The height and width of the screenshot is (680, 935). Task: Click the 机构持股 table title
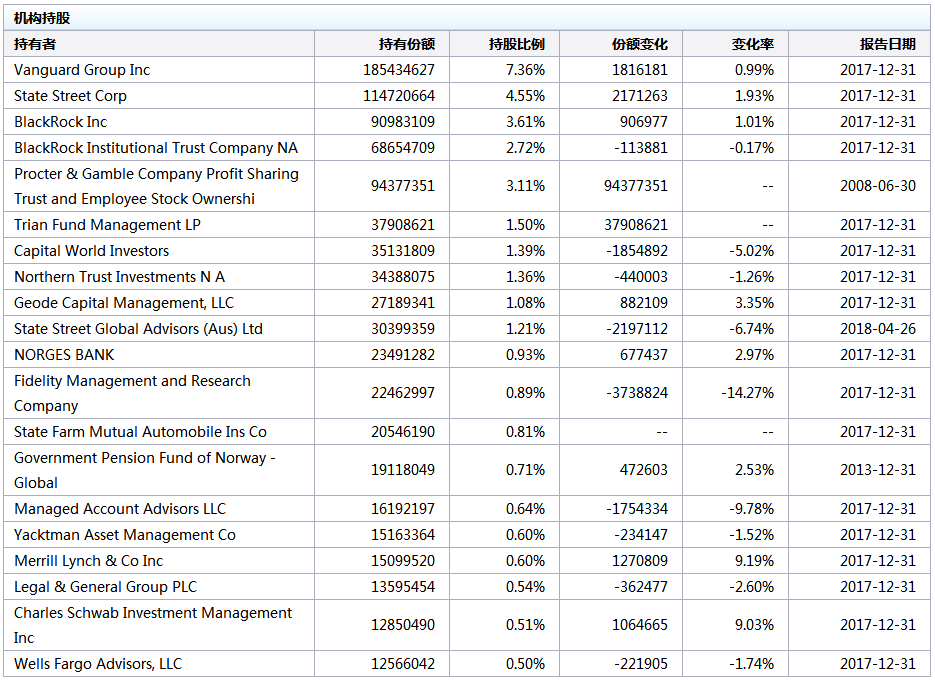42,18
